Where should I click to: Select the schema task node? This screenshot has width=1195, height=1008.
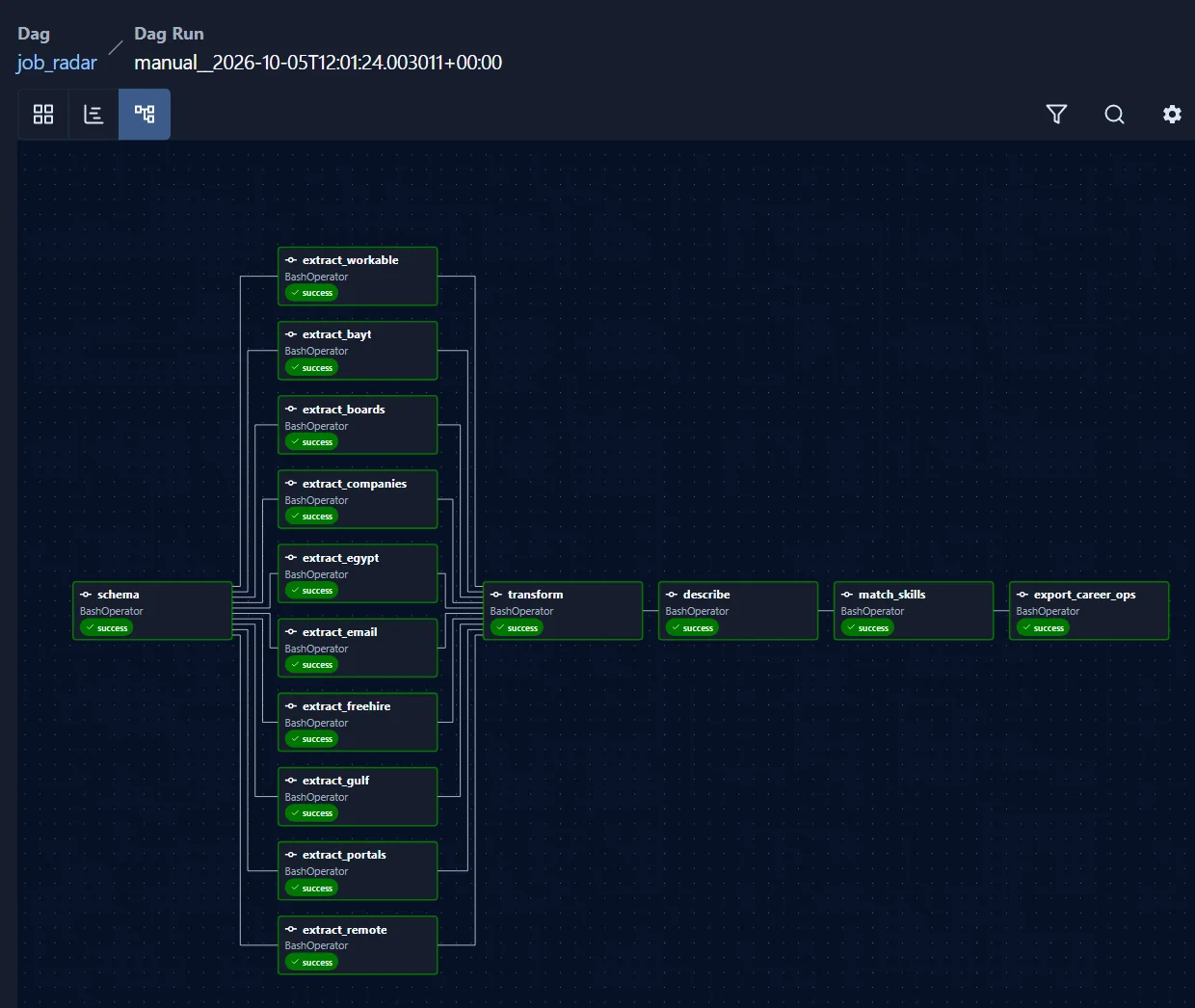click(152, 611)
